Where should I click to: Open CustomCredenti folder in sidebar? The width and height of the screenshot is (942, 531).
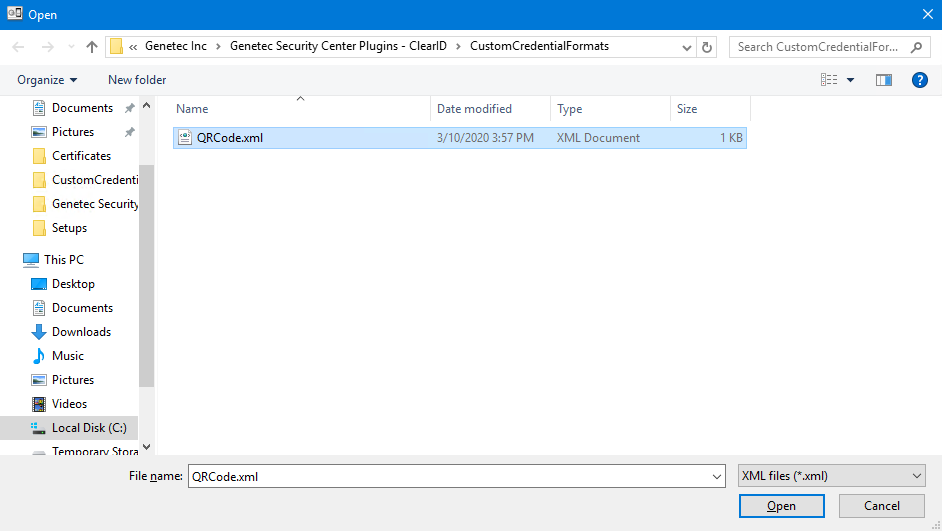(x=84, y=180)
